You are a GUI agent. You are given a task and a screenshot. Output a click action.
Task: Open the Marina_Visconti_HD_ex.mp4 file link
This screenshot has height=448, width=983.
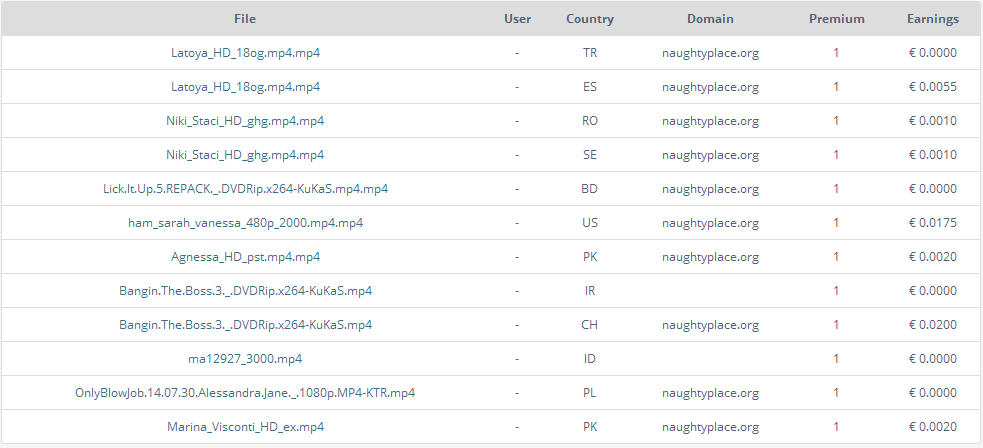pyautogui.click(x=245, y=427)
